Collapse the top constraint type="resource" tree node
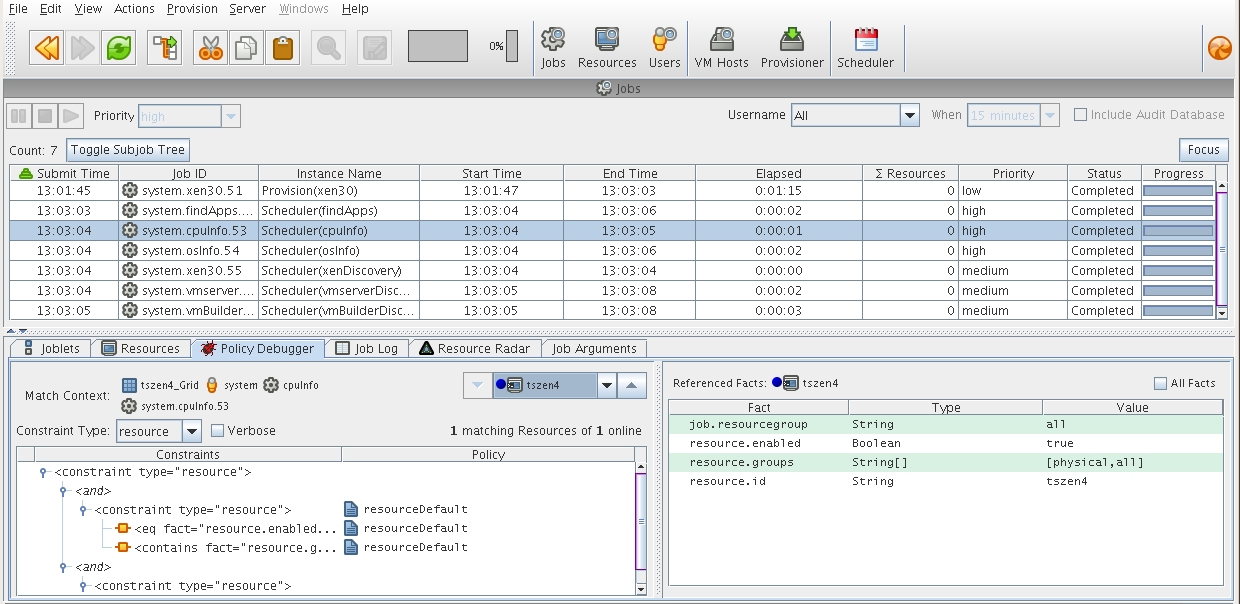The image size is (1240, 604). 43,472
